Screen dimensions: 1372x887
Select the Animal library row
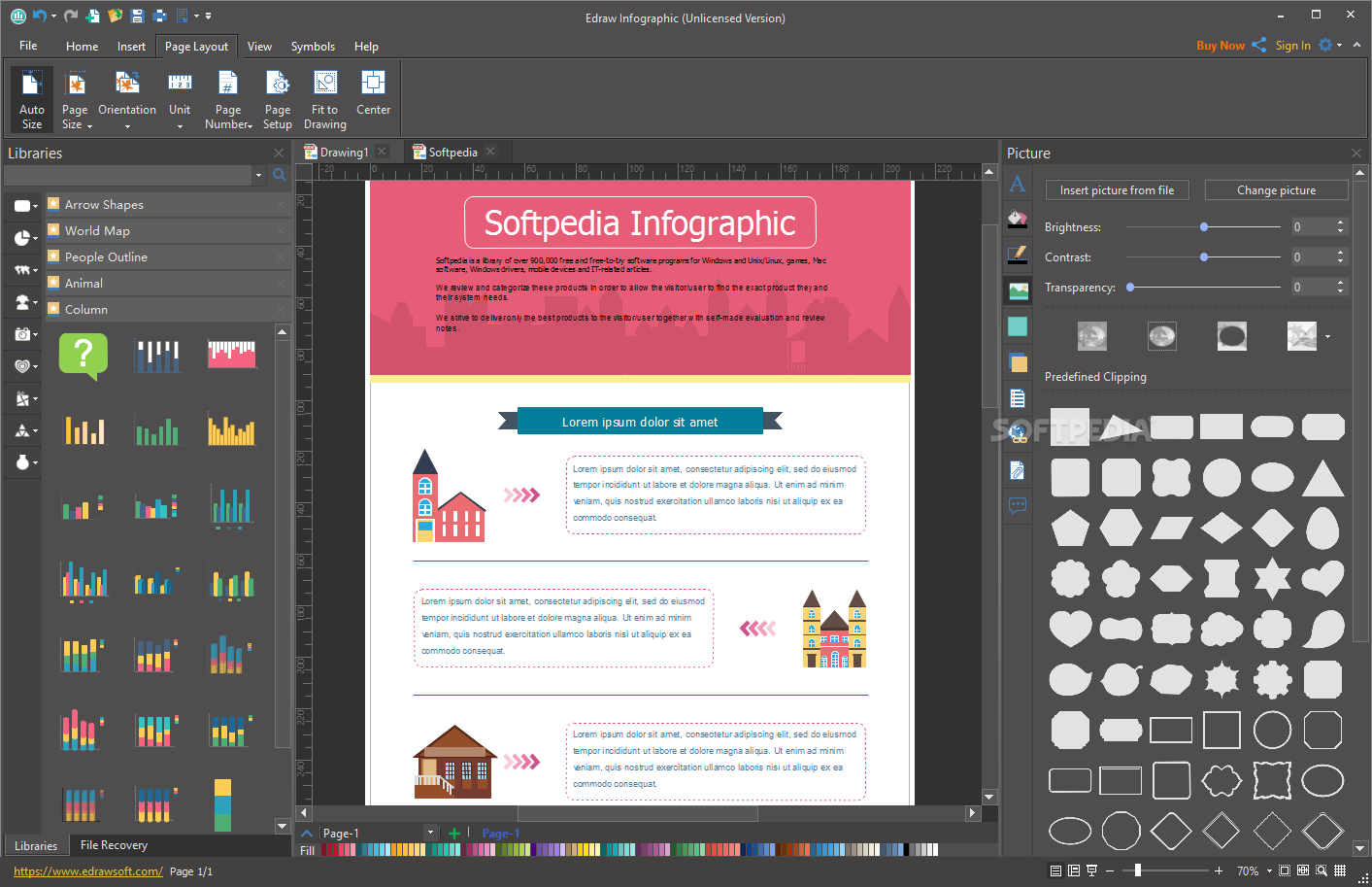tap(168, 283)
